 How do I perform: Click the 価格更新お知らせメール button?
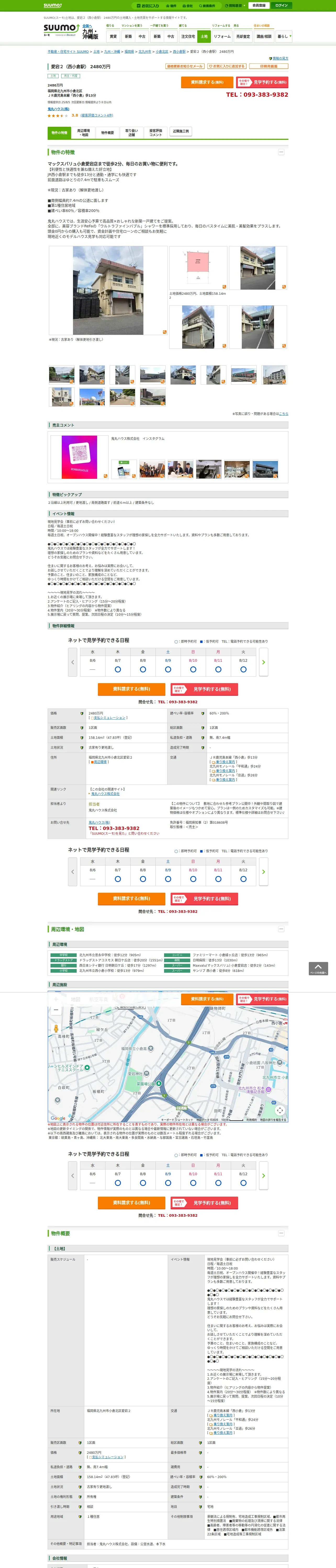[x=185, y=66]
